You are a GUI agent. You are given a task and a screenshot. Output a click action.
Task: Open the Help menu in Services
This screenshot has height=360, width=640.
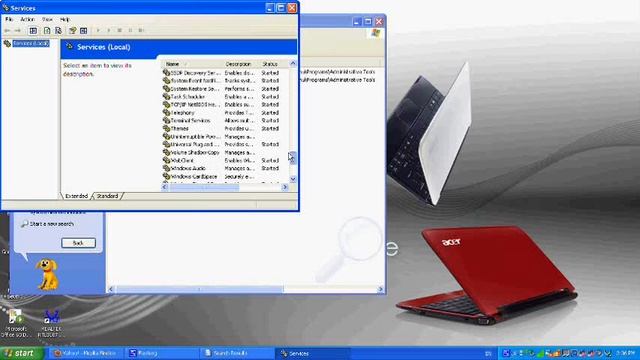(64, 19)
